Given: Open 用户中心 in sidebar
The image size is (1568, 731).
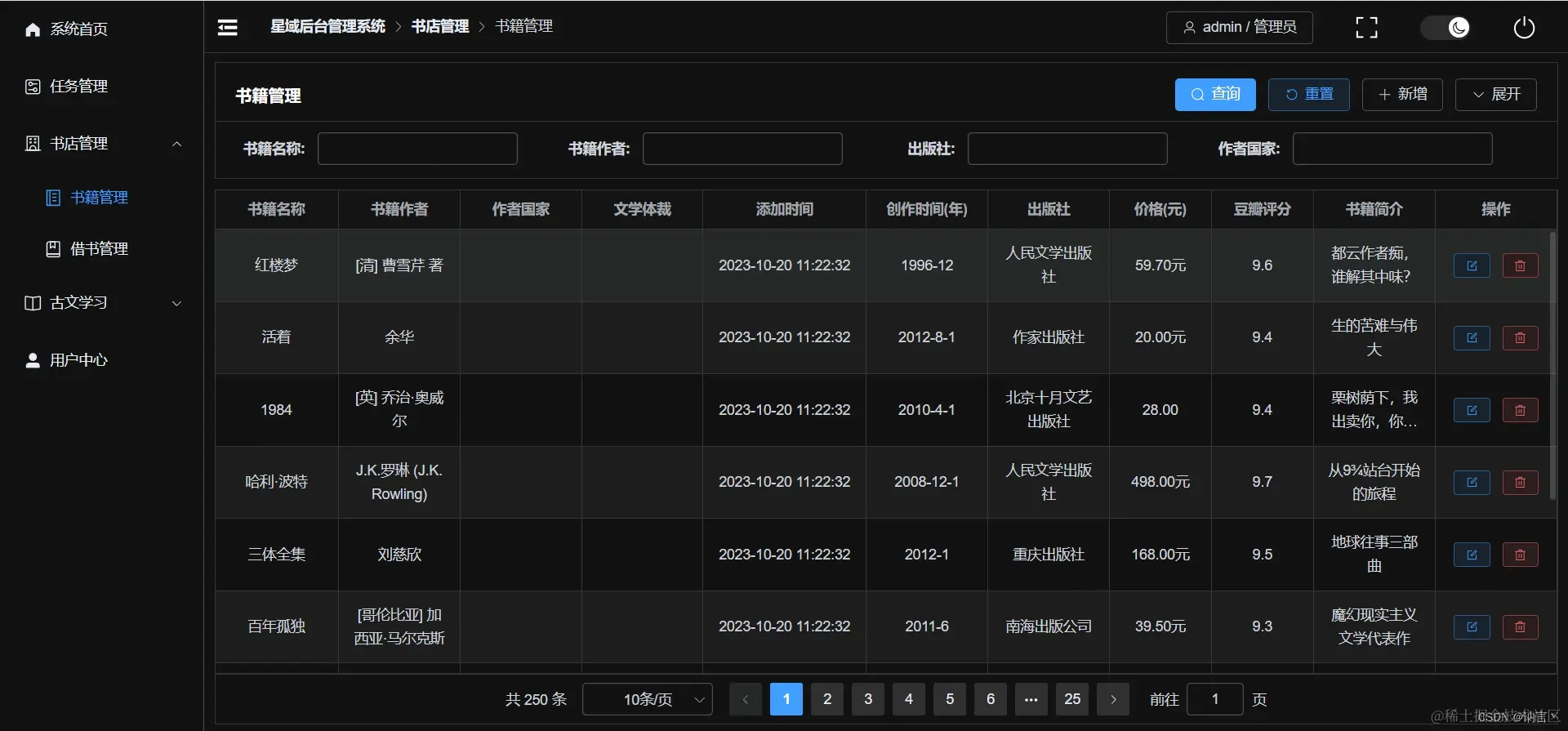Looking at the screenshot, I should [101, 360].
